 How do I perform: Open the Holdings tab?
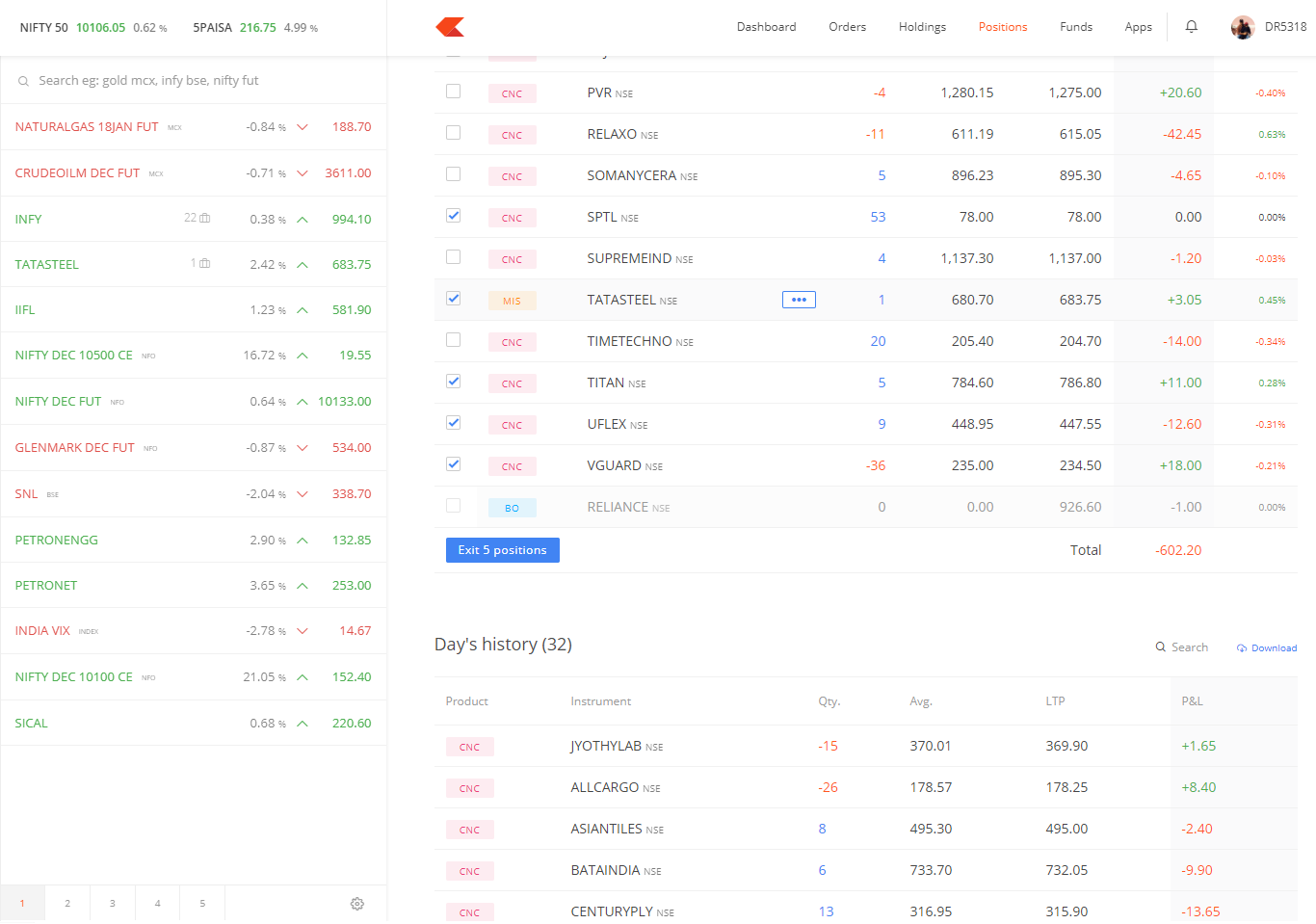922,27
